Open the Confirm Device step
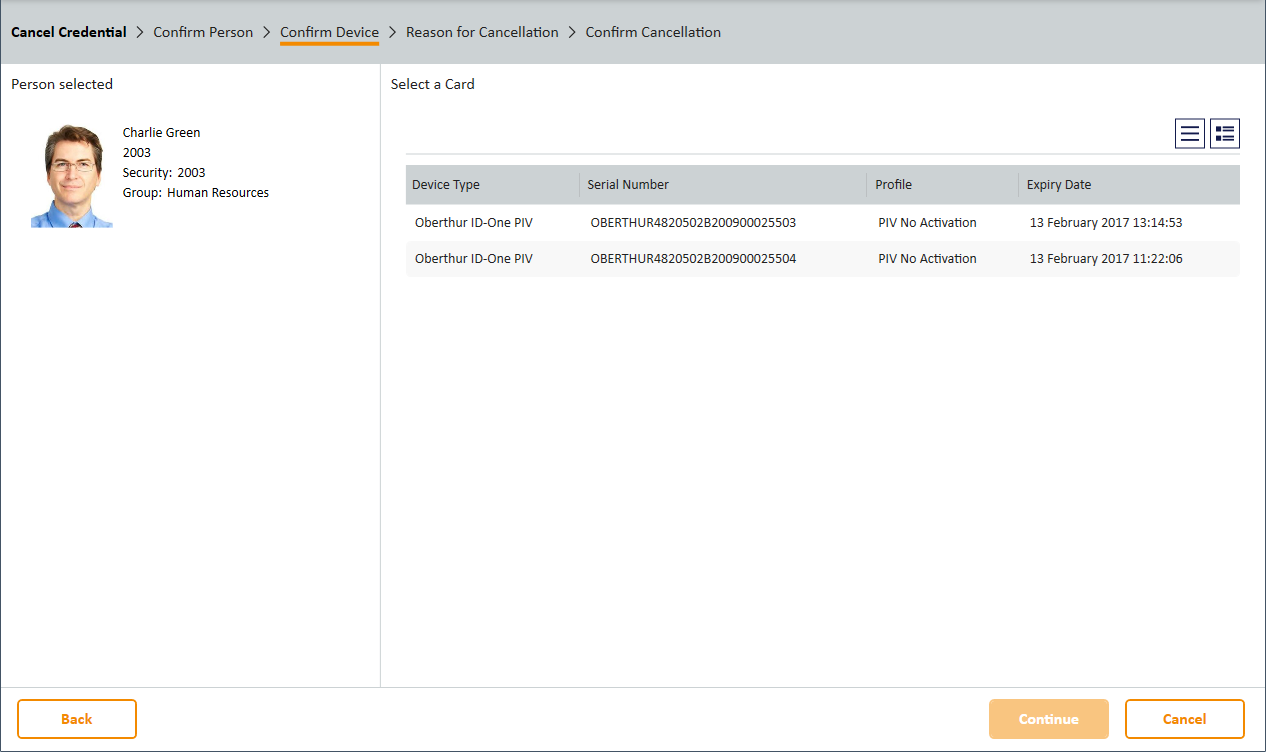This screenshot has width=1266, height=752. coord(329,32)
